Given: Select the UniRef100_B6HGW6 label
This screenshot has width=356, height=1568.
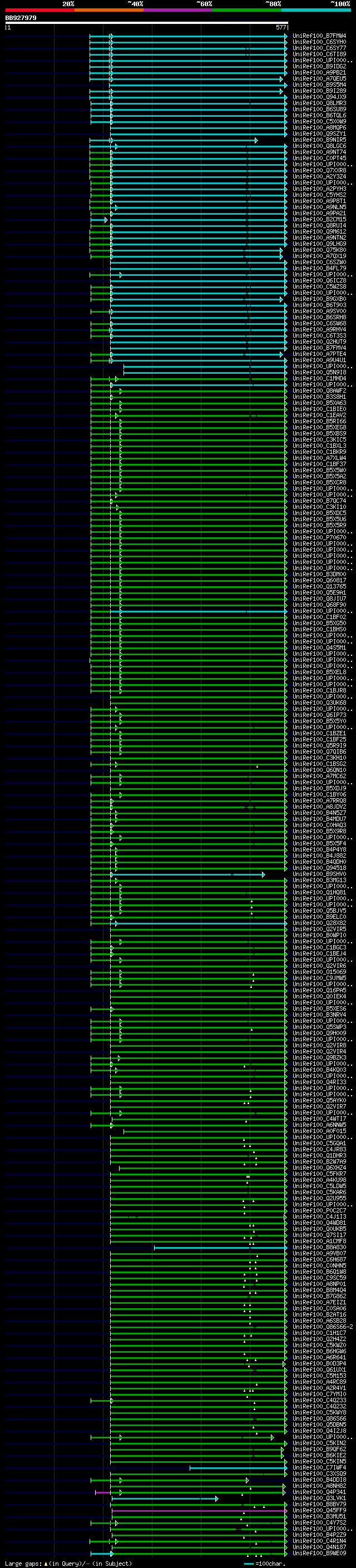Looking at the screenshot, I should click(319, 1352).
